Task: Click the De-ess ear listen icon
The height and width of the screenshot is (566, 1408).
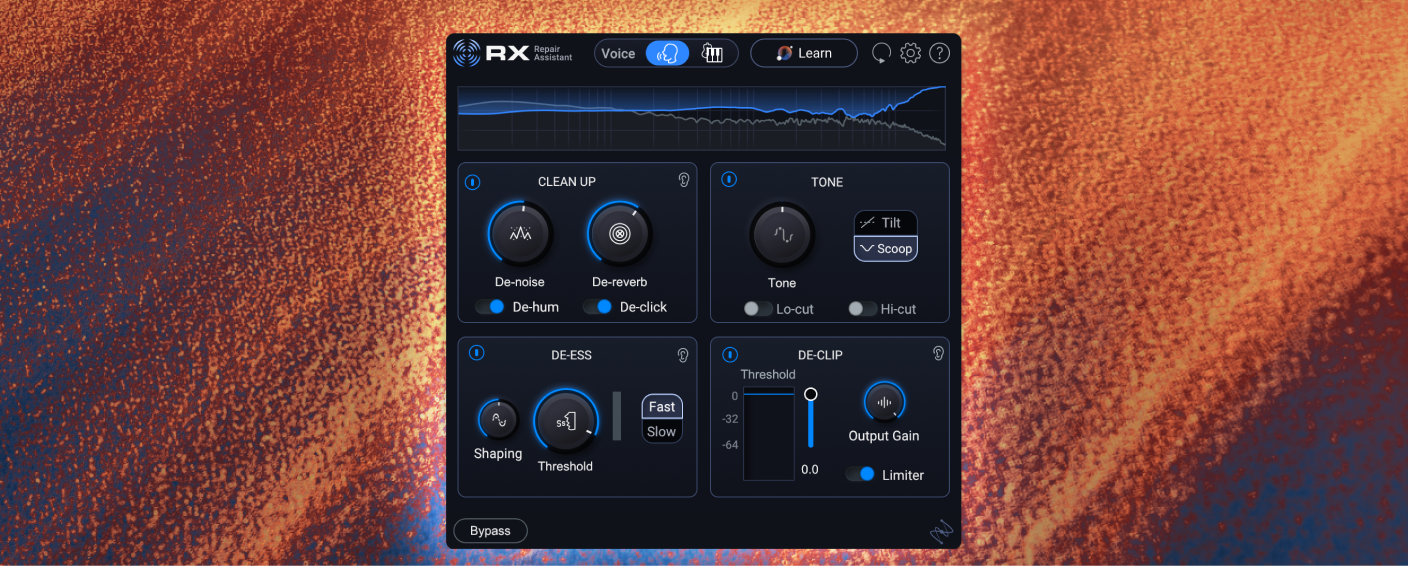Action: (x=684, y=354)
